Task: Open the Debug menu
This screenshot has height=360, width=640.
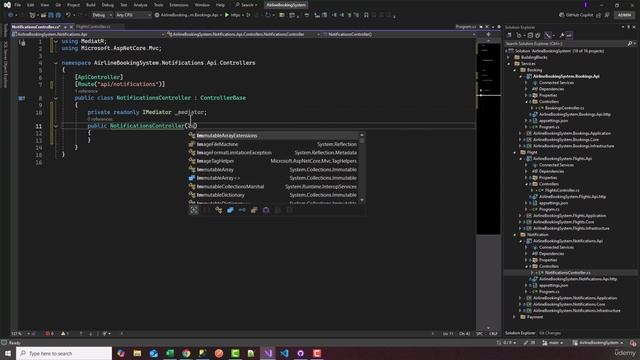Action: 108,5
